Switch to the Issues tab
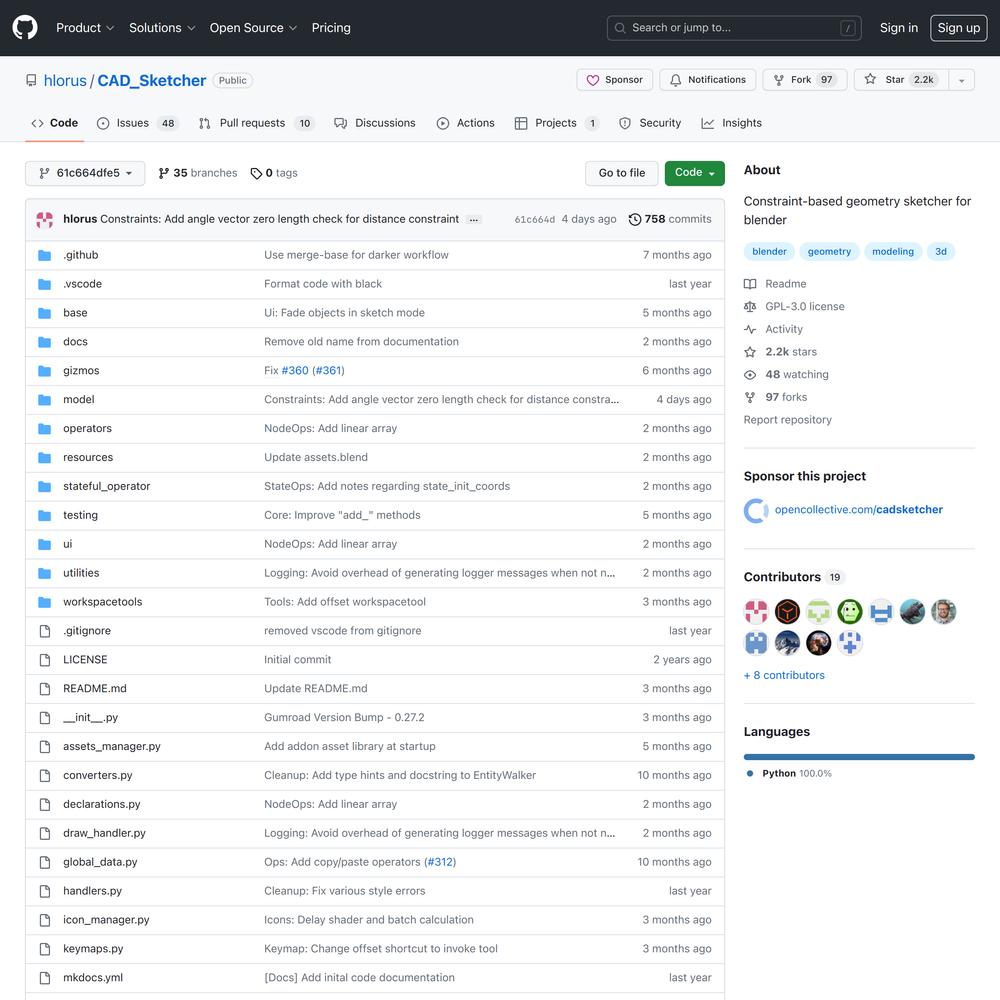 [137, 123]
